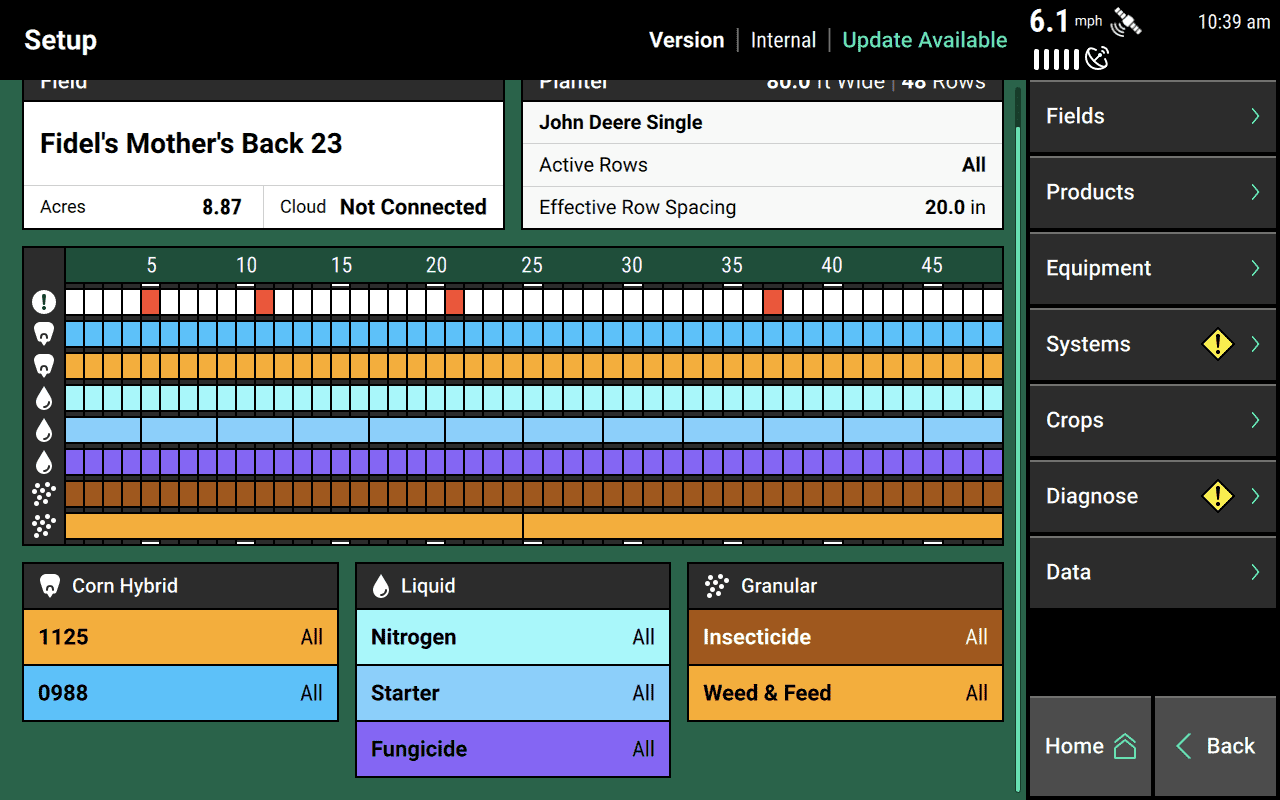Screen dimensions: 1280x800
Task: Open the Version menu item
Action: click(687, 40)
